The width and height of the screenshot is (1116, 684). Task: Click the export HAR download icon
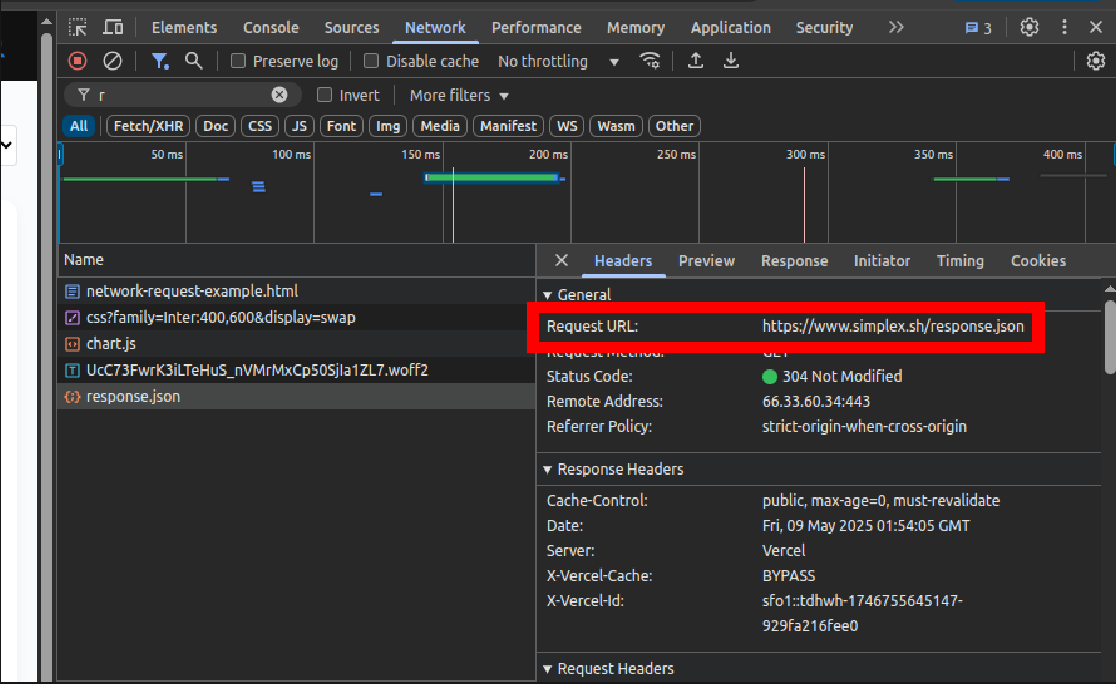pos(731,61)
